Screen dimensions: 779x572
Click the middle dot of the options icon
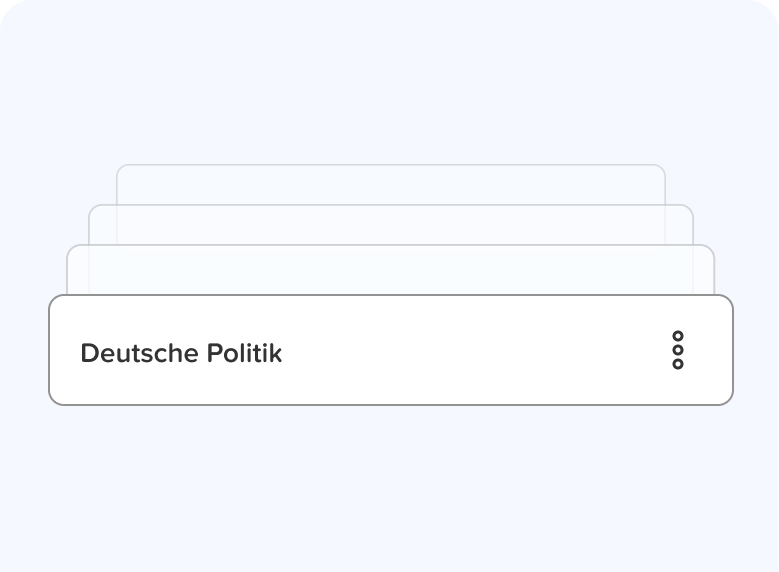tap(678, 350)
